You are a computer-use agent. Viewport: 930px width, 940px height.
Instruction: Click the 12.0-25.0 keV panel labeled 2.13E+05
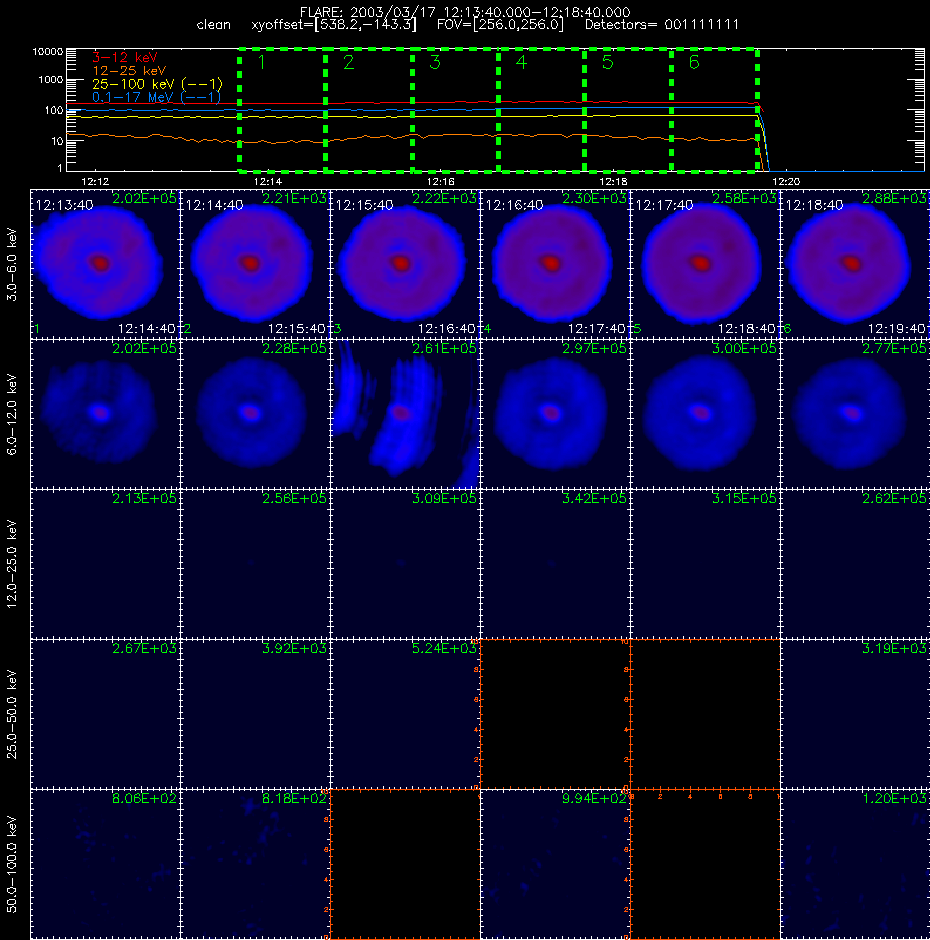click(x=105, y=564)
